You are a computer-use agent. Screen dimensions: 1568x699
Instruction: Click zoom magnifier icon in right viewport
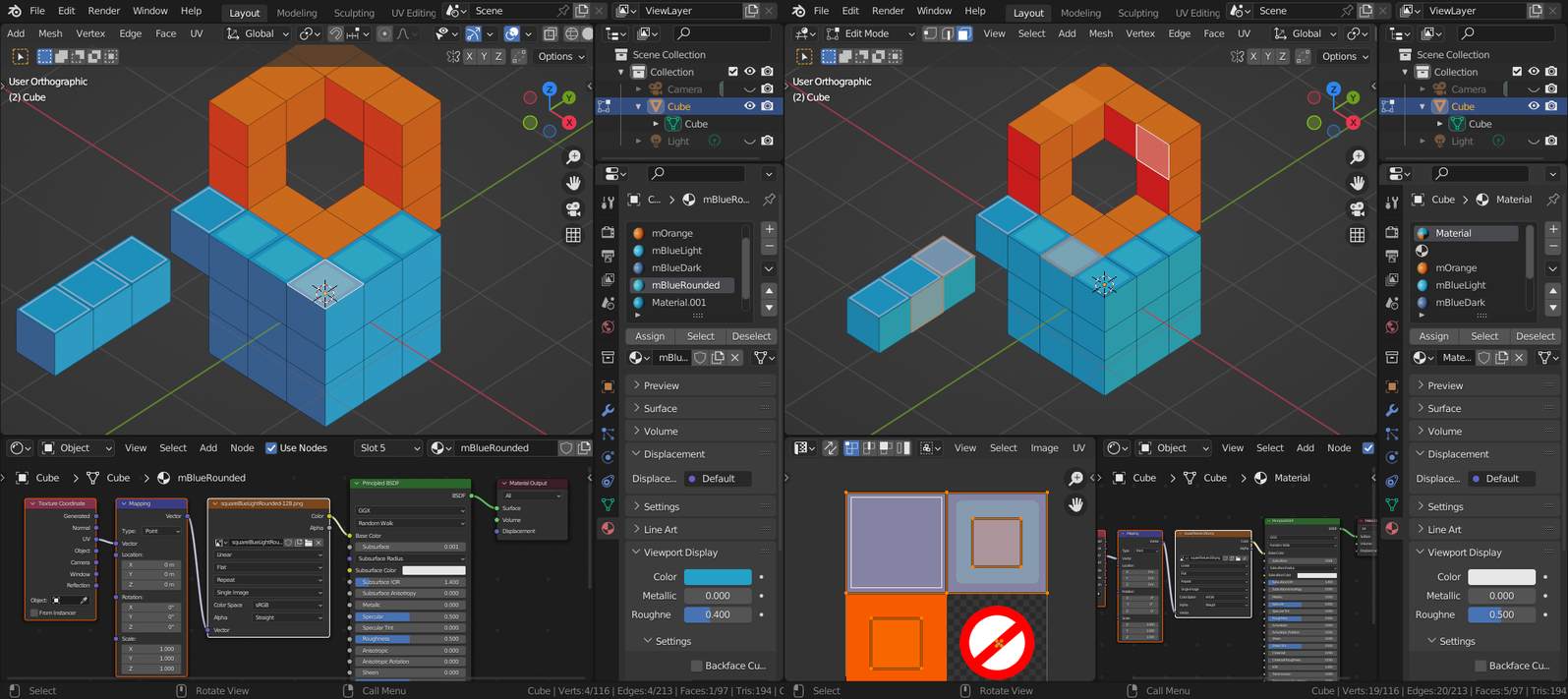coord(1358,157)
